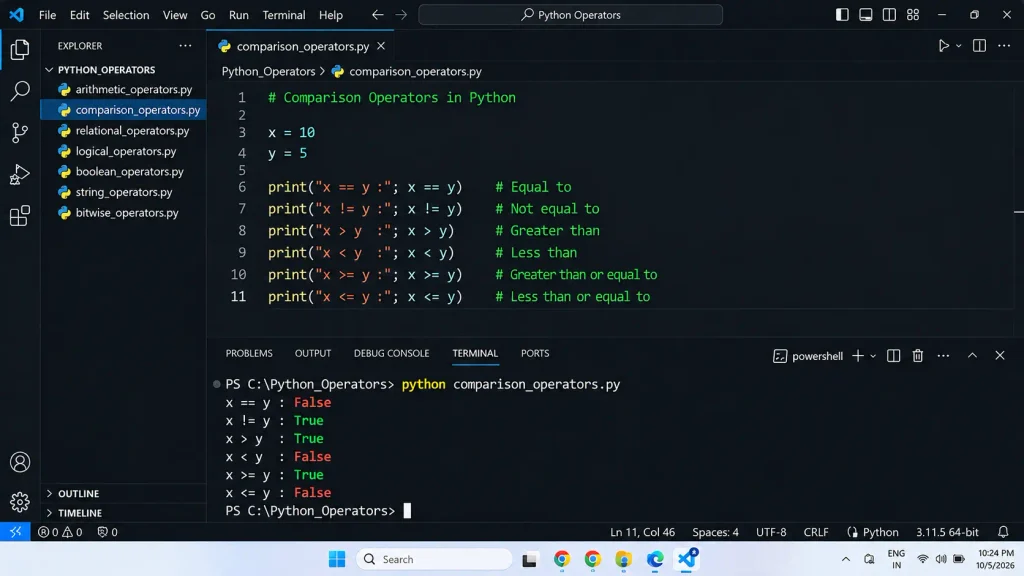The image size is (1024, 576).
Task: Switch to the PROBLEMS tab
Action: (x=249, y=353)
